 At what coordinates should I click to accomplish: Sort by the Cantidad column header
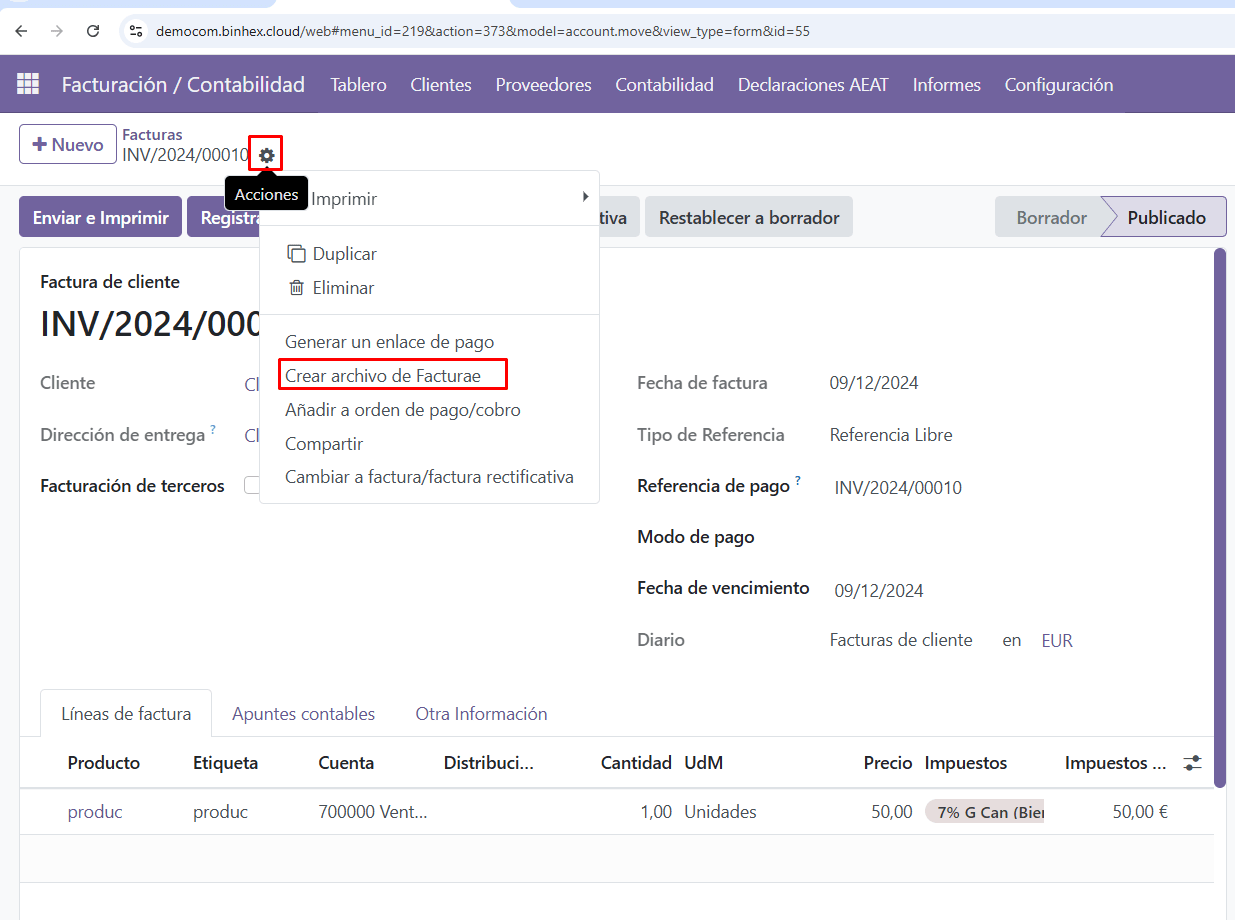click(636, 763)
